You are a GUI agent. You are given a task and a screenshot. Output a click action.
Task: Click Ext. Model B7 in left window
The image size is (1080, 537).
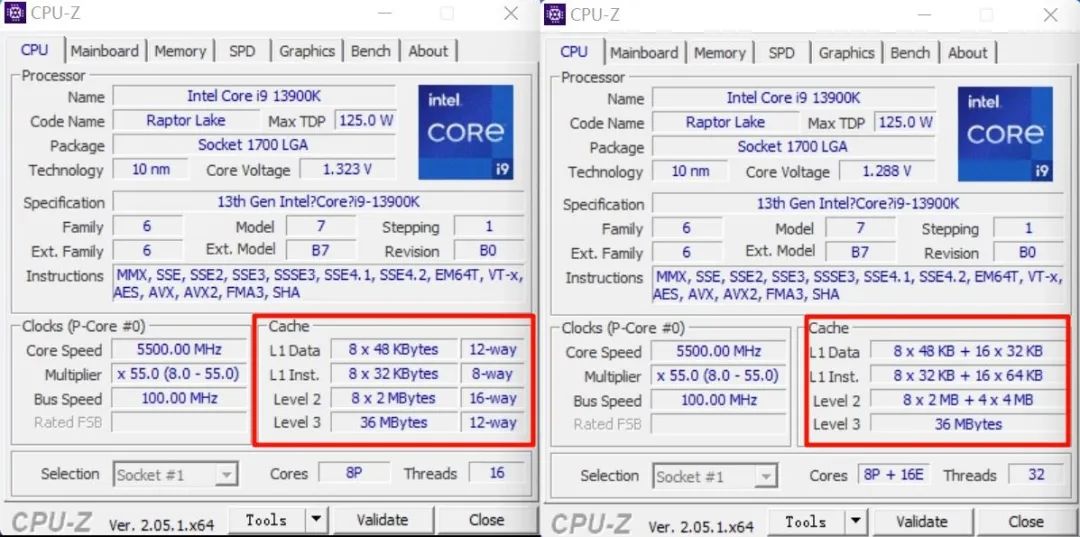(320, 250)
